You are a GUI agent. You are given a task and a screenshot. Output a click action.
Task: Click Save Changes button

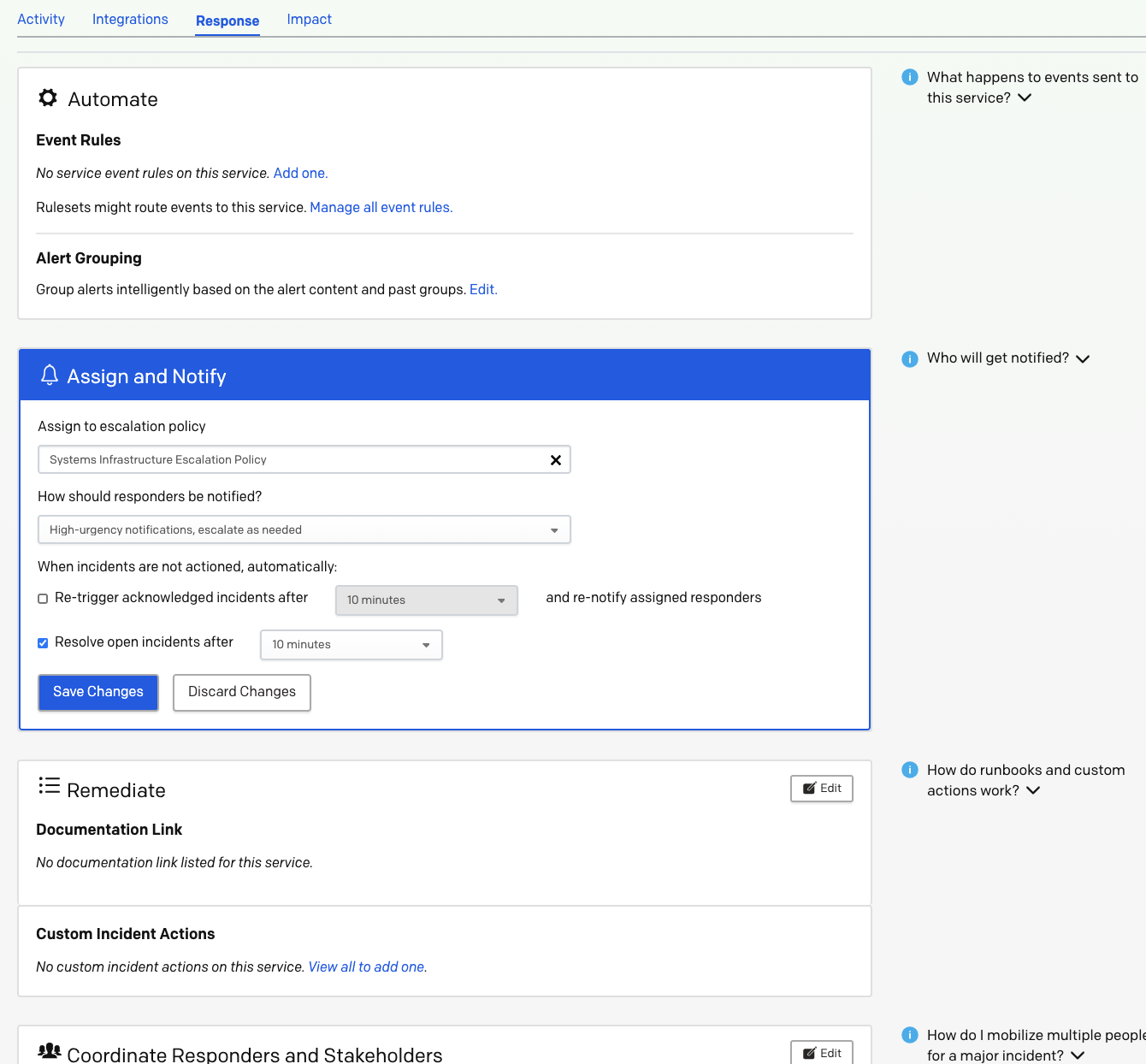point(98,692)
